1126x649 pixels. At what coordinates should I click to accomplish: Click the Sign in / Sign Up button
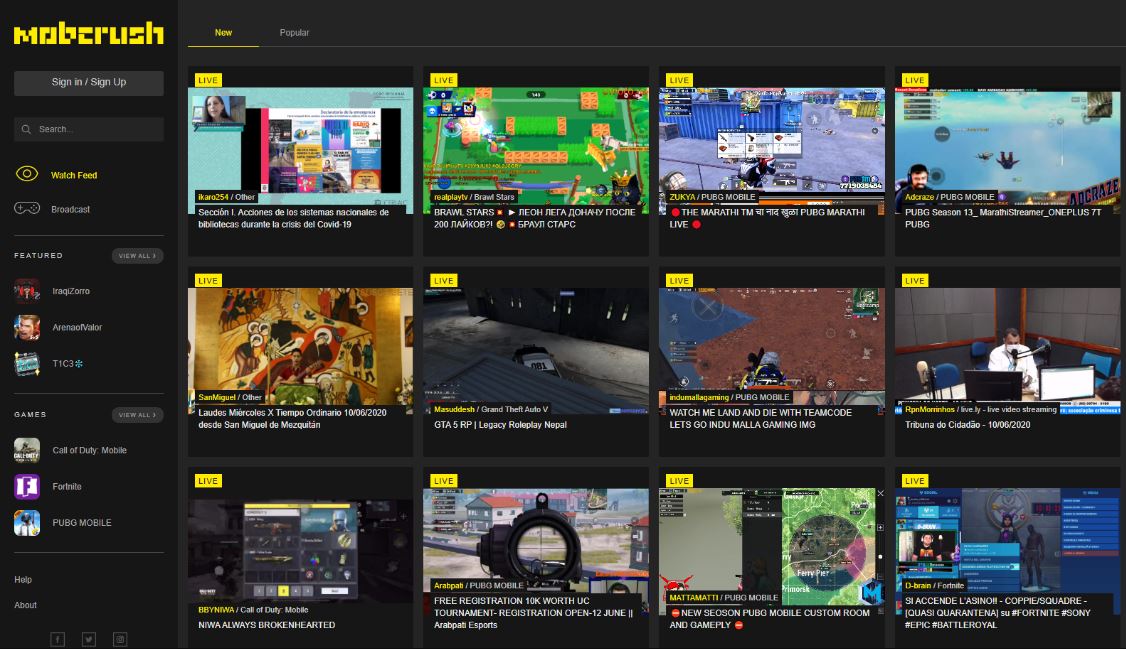[x=89, y=83]
